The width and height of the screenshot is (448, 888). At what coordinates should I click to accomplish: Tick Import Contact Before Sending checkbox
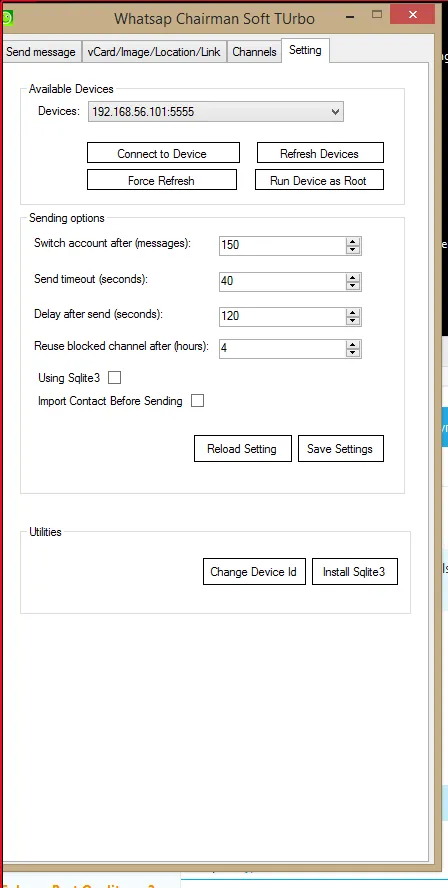coord(197,401)
